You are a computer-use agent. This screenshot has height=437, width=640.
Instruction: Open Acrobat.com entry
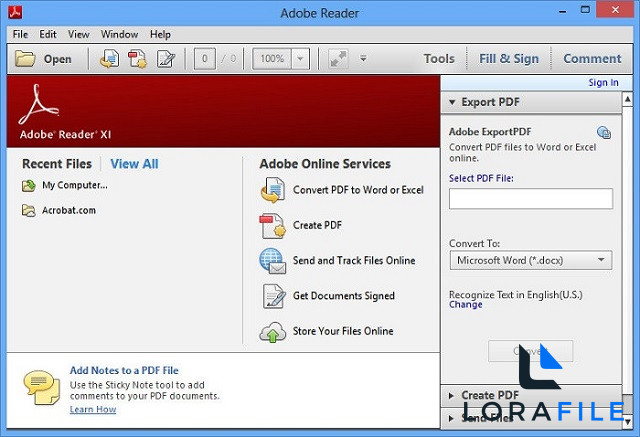(x=69, y=211)
